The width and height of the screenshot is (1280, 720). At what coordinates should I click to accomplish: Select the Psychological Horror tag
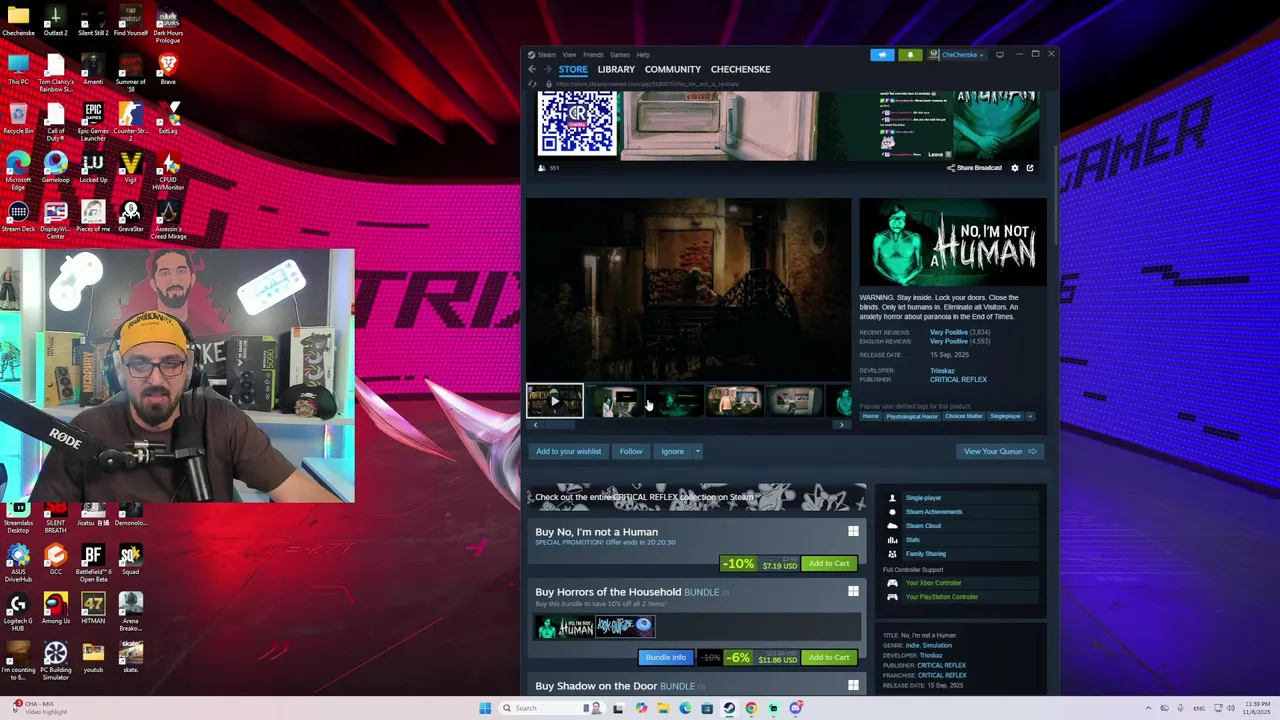click(x=912, y=416)
